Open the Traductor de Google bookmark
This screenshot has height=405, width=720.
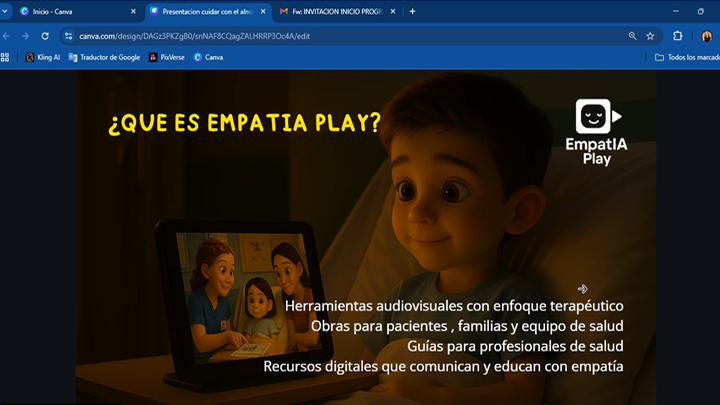[x=104, y=57]
